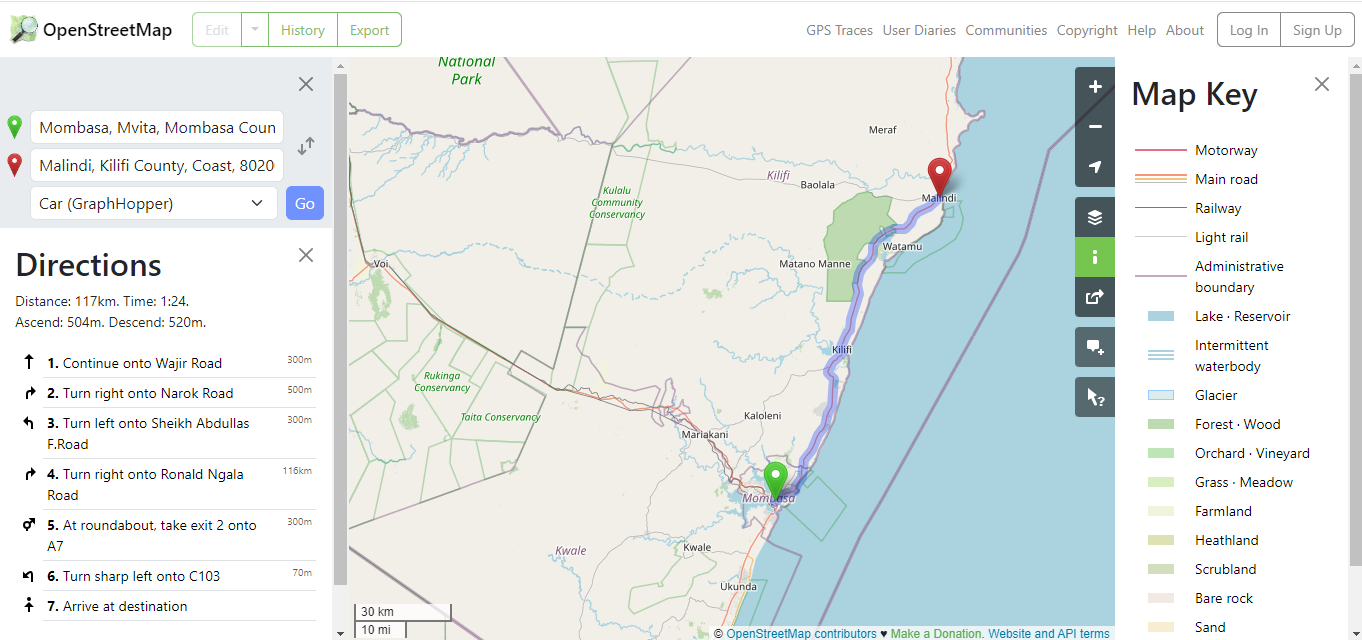Click the Log In button
This screenshot has height=640, width=1362.
1249,30
